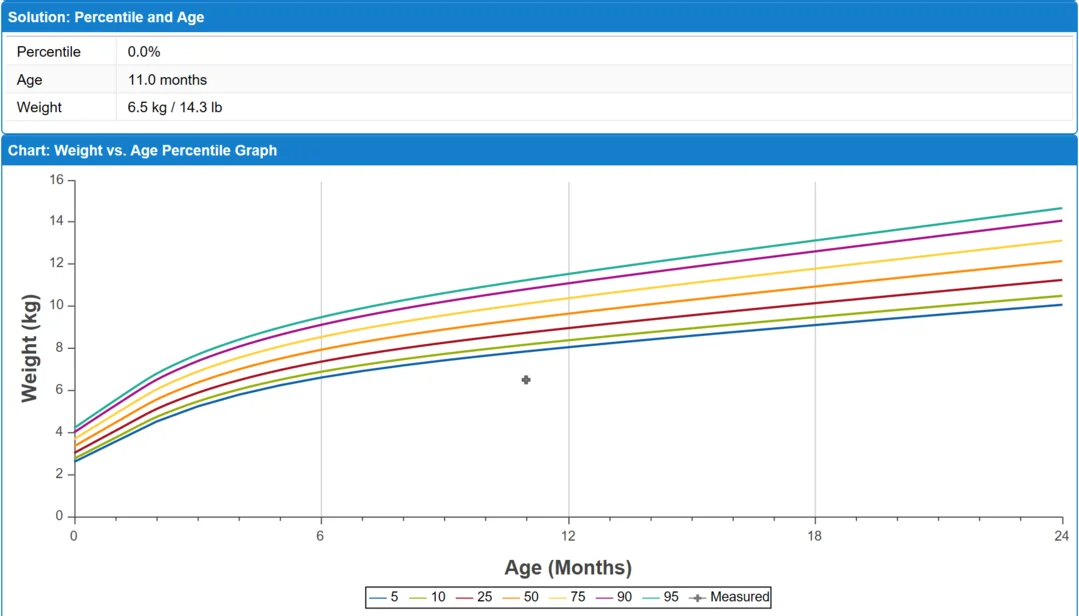Click the Weight (kg) axis title
The image size is (1079, 616).
tap(30, 348)
